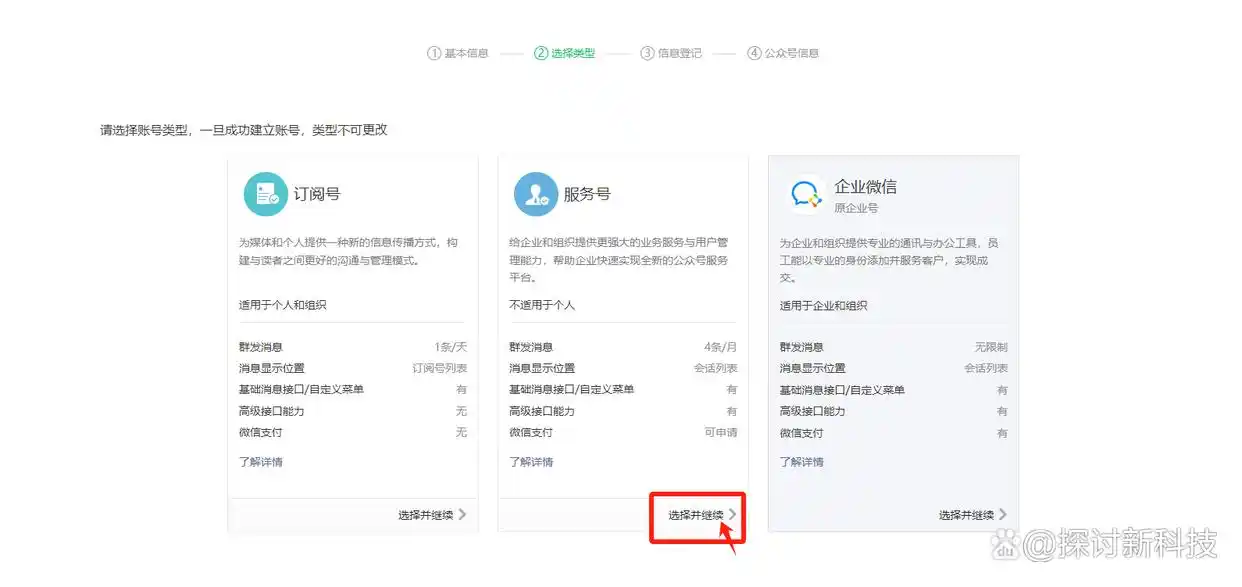Open 了解详情 link in 服务号 card
The width and height of the screenshot is (1242, 587).
click(x=531, y=462)
